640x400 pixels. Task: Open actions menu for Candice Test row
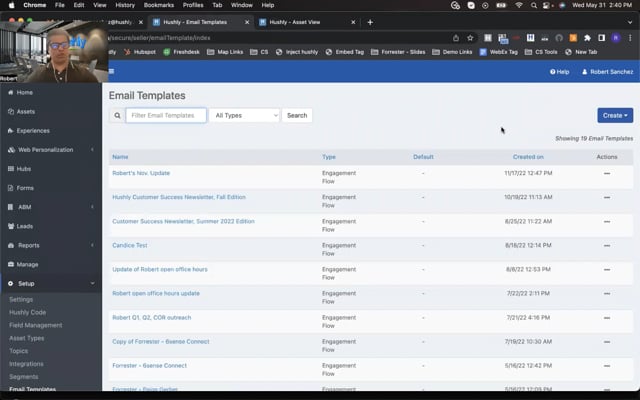click(x=606, y=245)
